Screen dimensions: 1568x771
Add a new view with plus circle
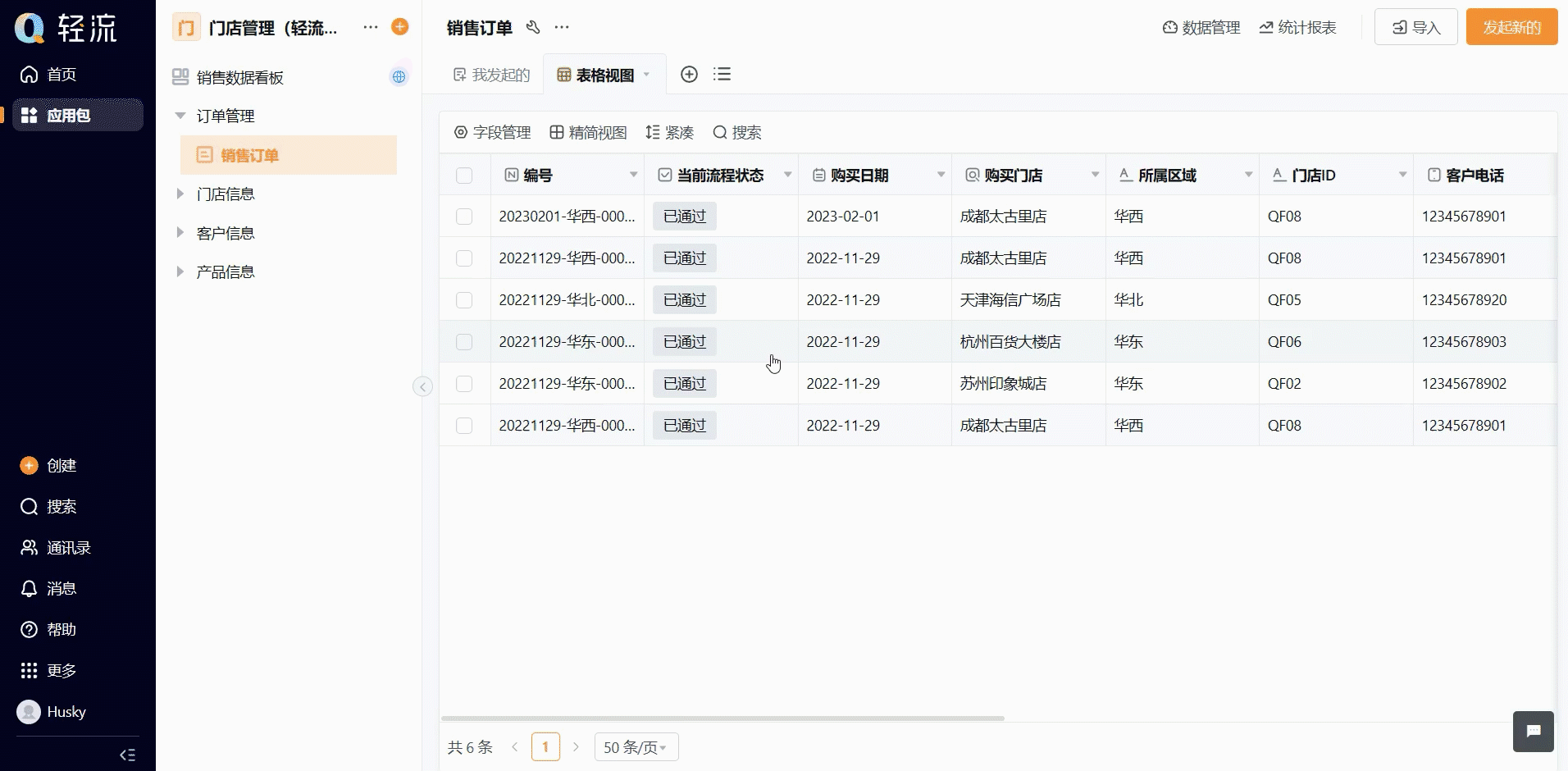click(690, 75)
